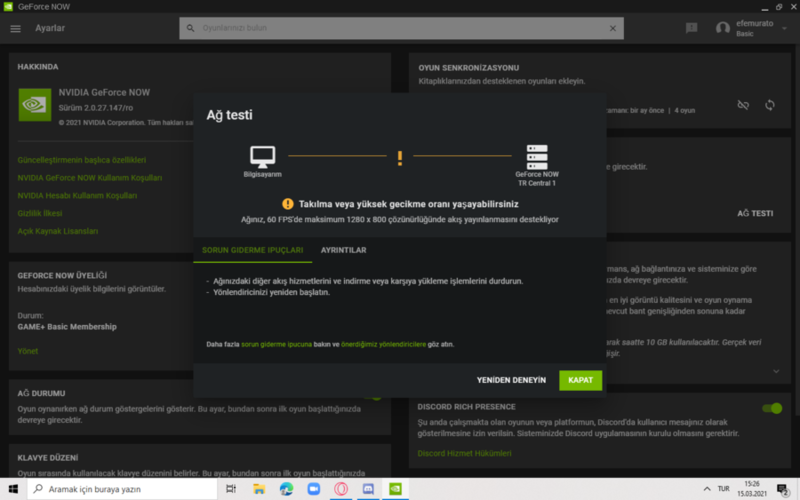Expand the streaming quality section chevron
The width and height of the screenshot is (800, 500).
click(x=776, y=371)
